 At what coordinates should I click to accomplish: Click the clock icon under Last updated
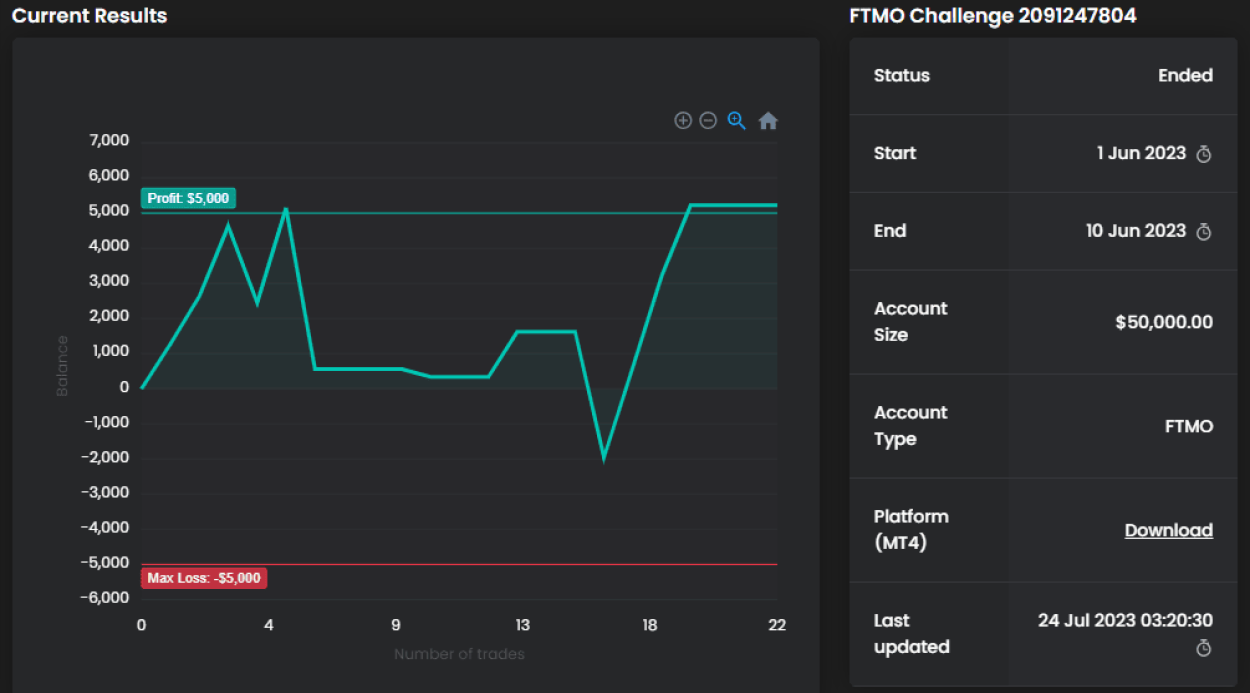pos(1204,649)
